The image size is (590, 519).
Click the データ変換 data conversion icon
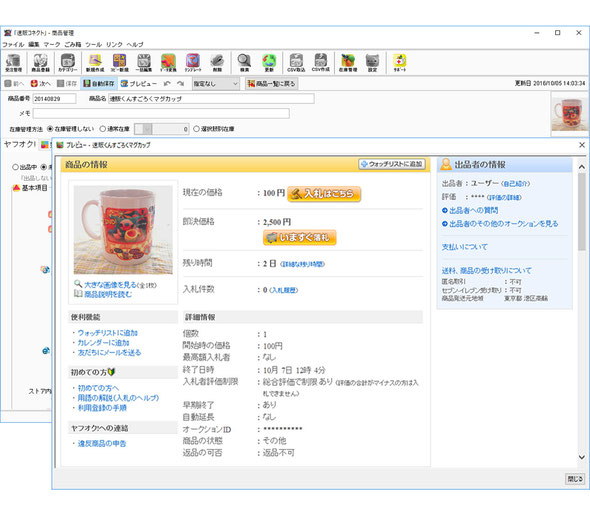click(x=168, y=63)
